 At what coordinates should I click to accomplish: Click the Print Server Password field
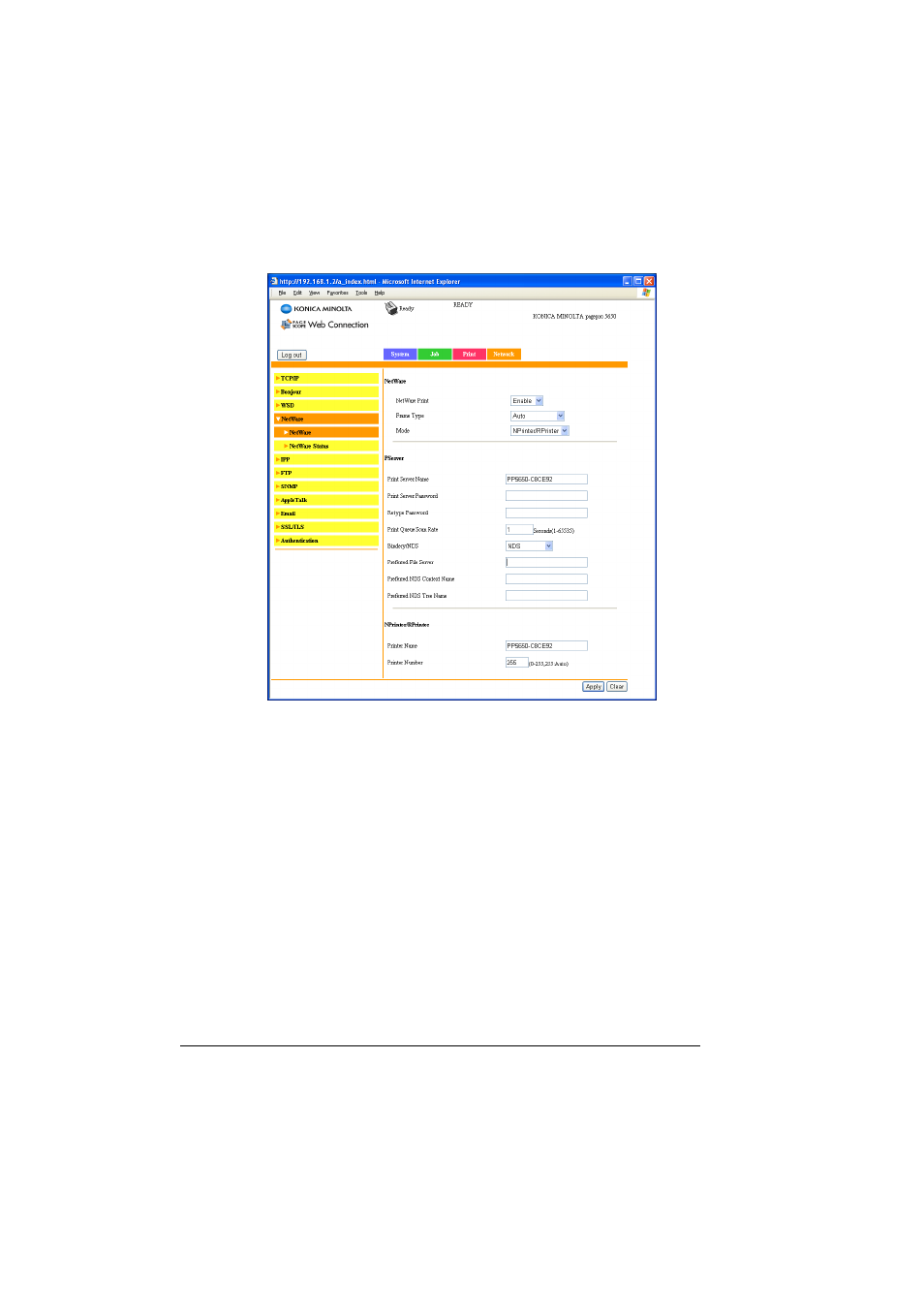point(546,496)
